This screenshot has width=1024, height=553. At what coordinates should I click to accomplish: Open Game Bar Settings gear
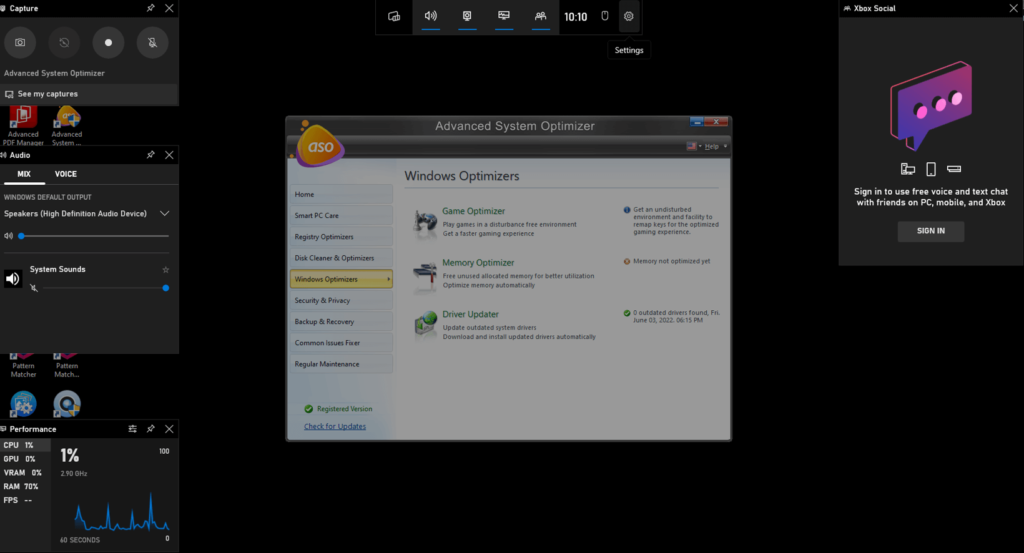[628, 16]
